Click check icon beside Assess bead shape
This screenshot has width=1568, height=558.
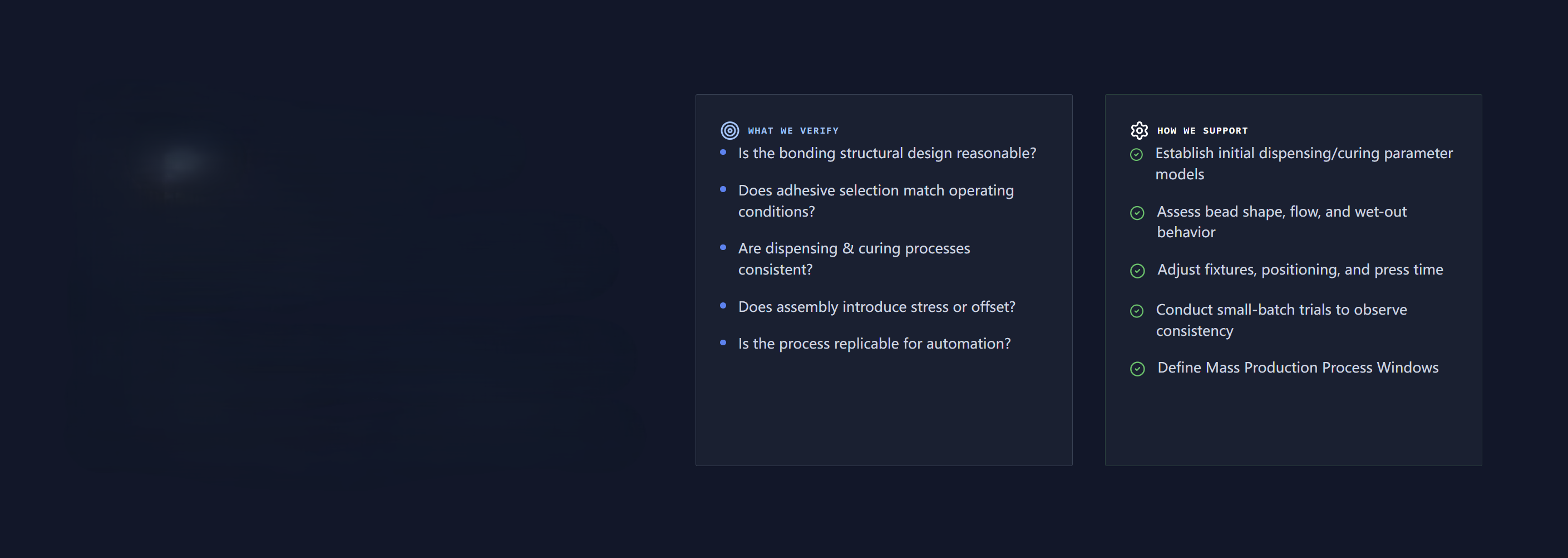coord(1137,213)
